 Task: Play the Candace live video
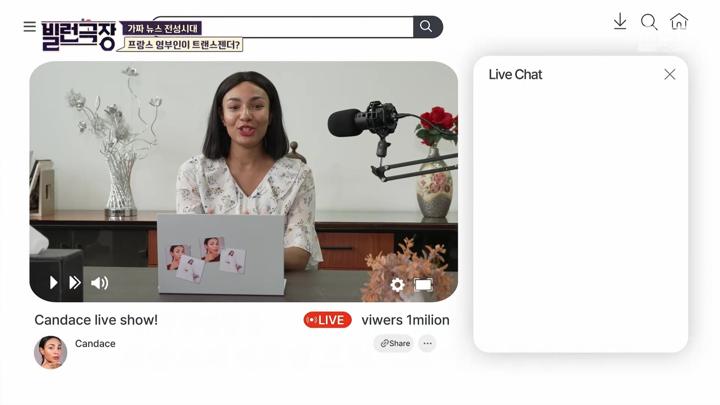pyautogui.click(x=53, y=283)
